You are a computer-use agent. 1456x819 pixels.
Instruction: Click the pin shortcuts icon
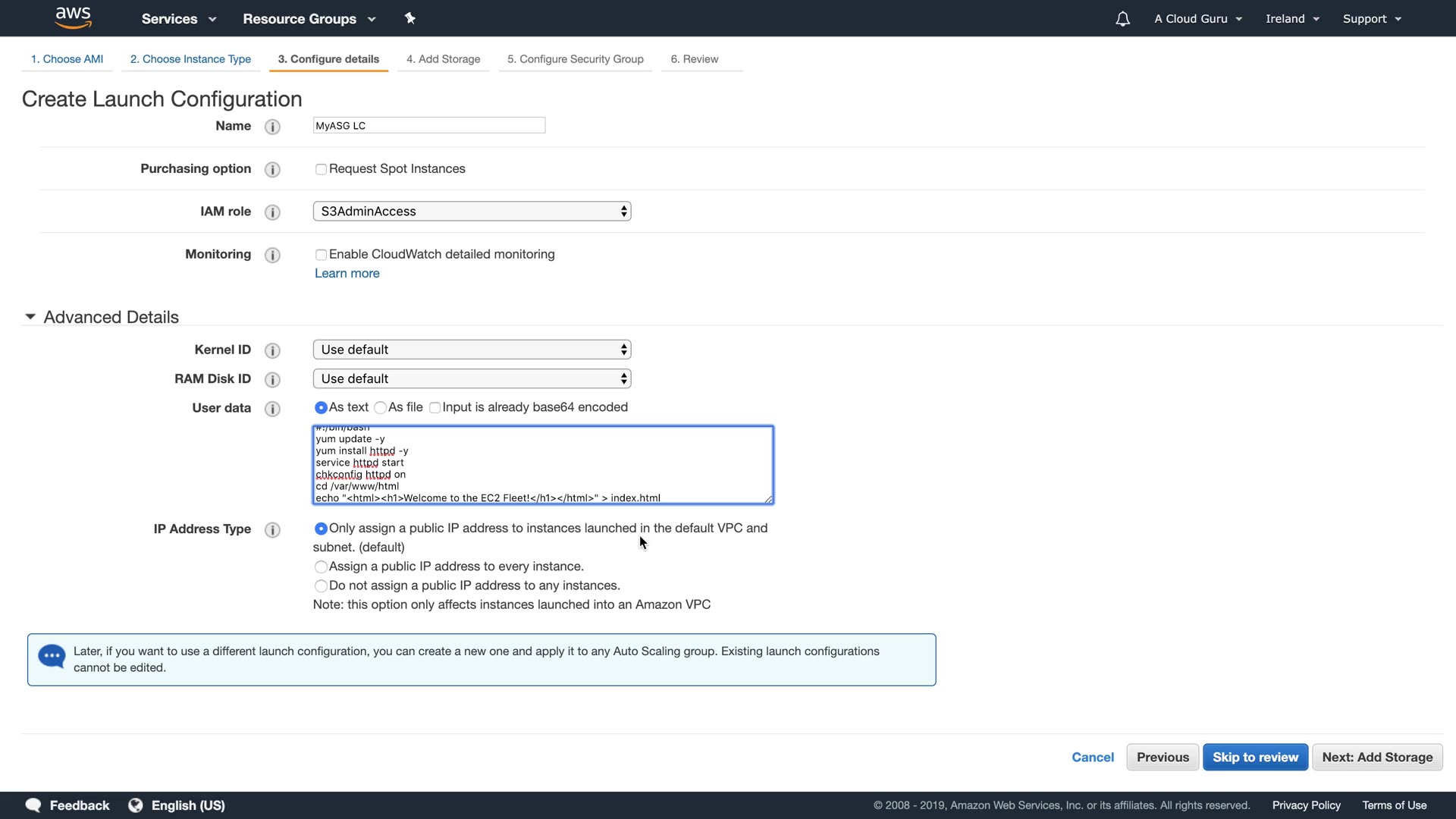410,18
